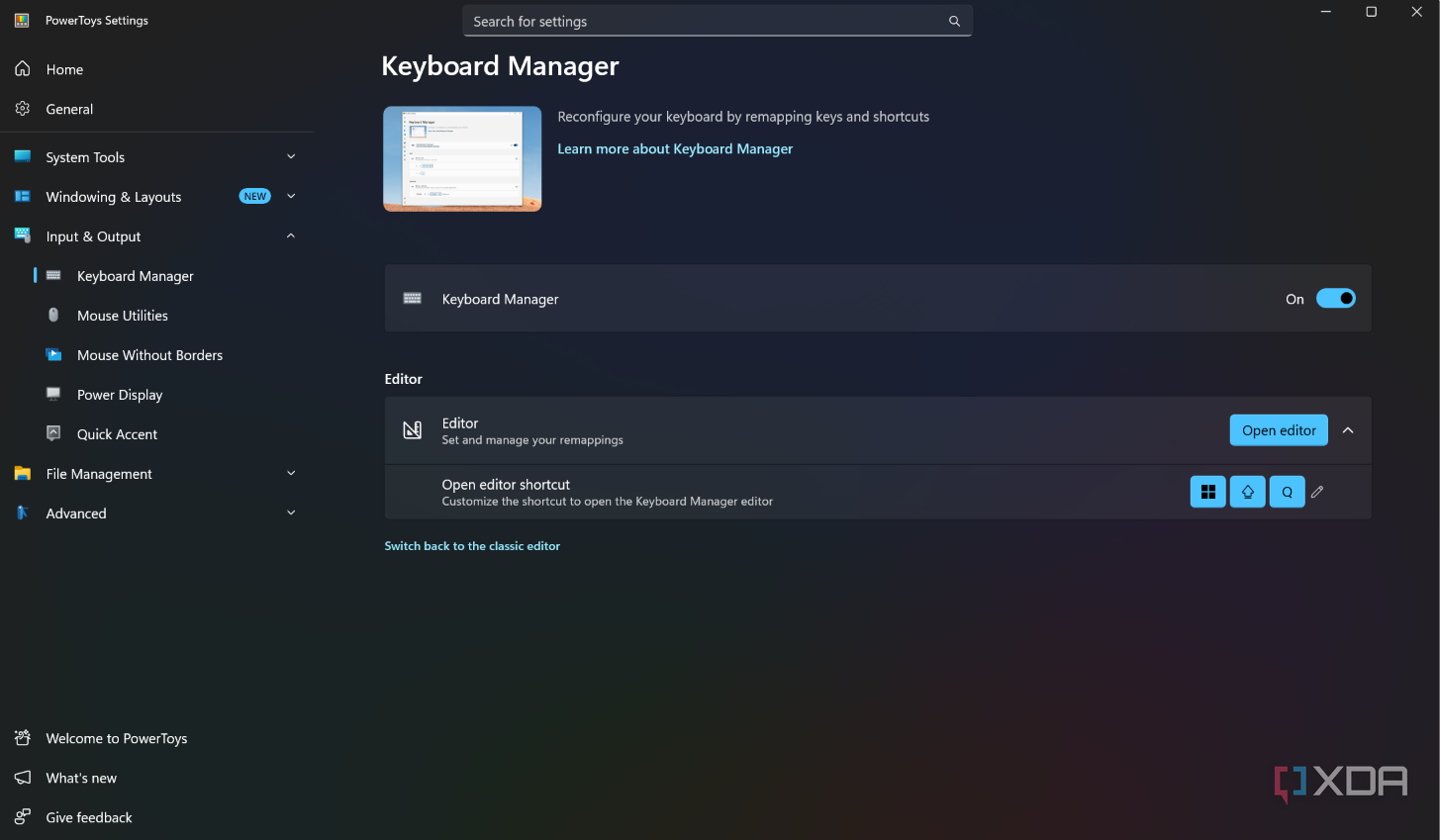Click the Input & Output keyboard icon
The image size is (1440, 840).
(23, 235)
